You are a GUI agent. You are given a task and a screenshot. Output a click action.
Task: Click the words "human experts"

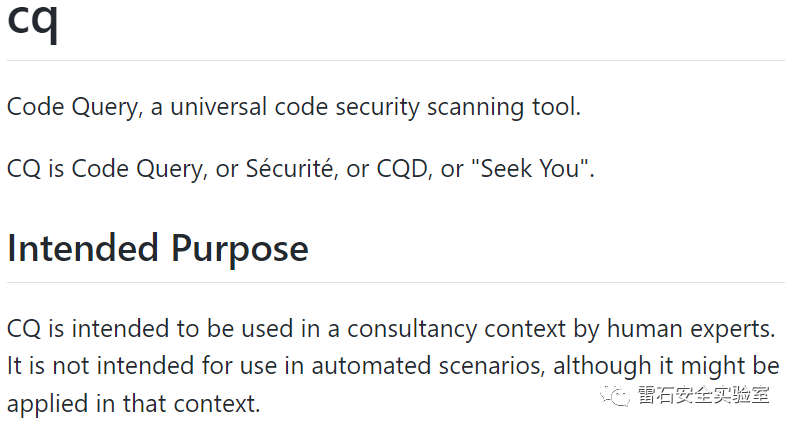[x=690, y=329]
